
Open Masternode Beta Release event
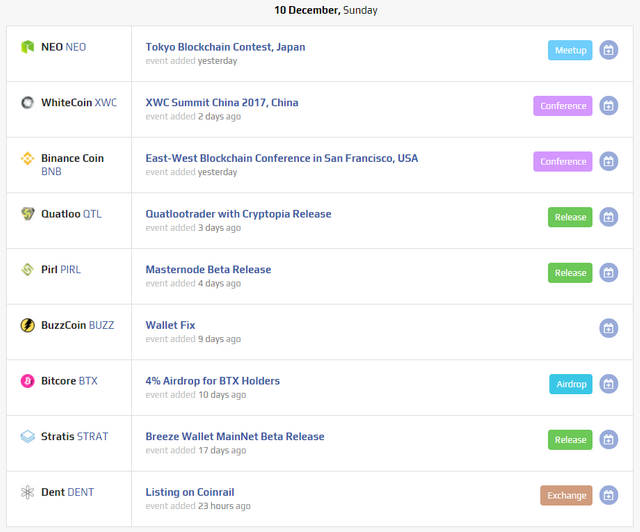[208, 269]
